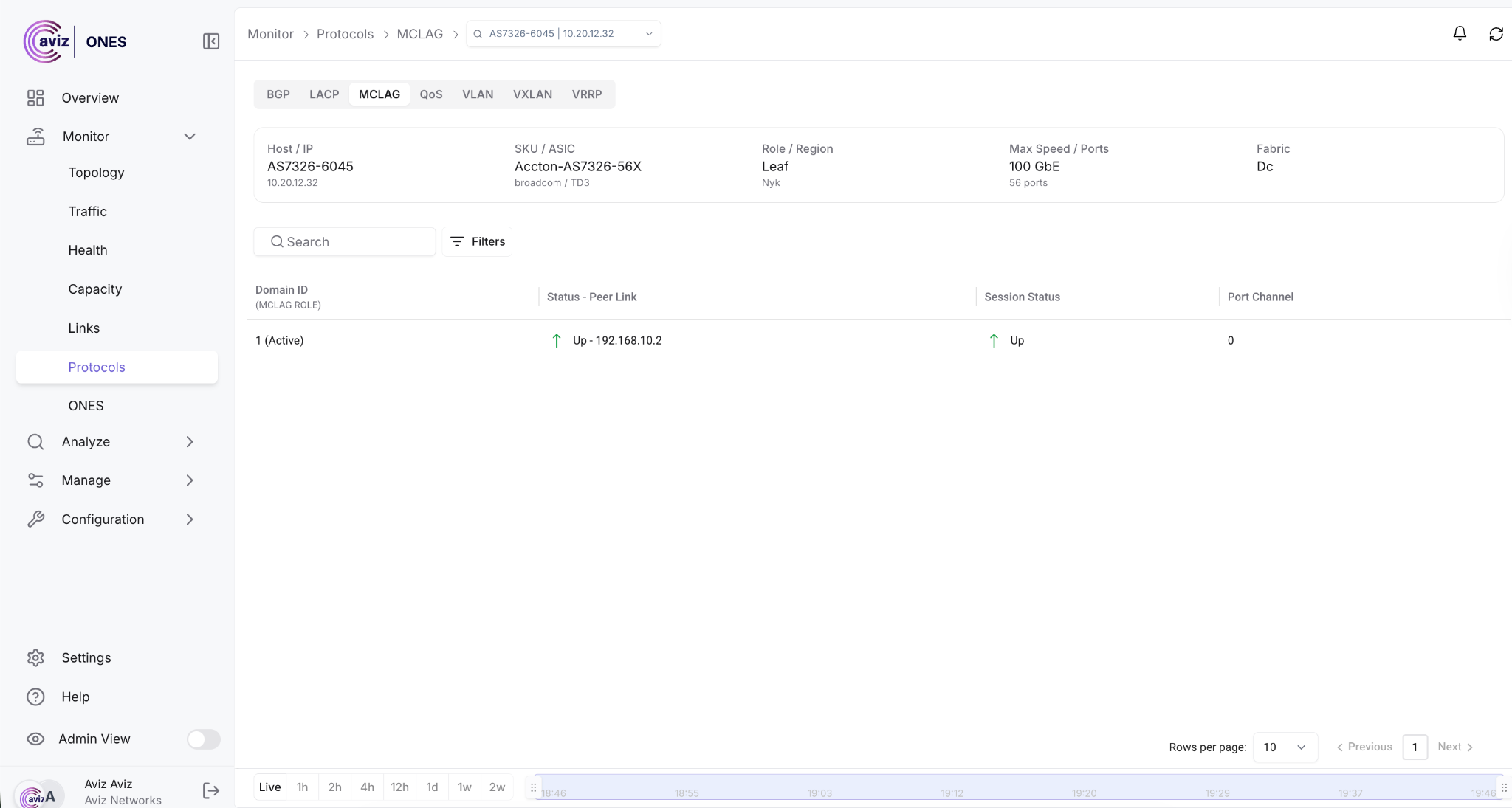Click the Filters button
1512x808 pixels.
tap(478, 241)
